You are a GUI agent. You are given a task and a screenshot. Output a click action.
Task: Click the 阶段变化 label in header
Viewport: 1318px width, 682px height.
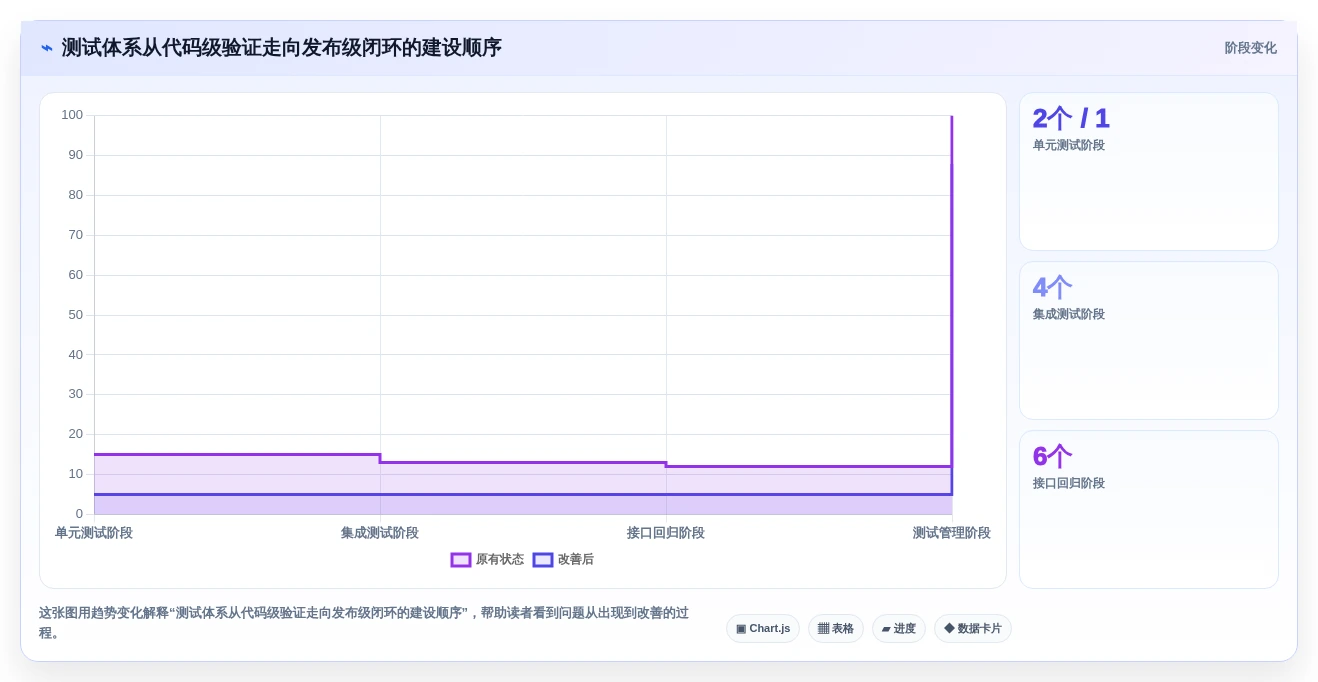pyautogui.click(x=1250, y=48)
